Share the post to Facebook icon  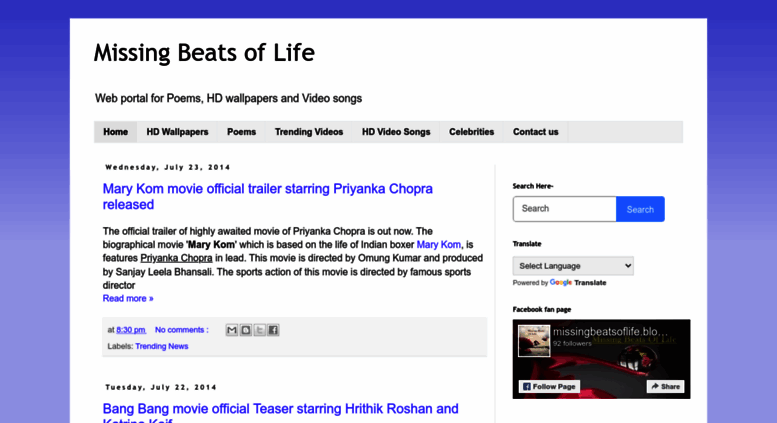point(273,330)
